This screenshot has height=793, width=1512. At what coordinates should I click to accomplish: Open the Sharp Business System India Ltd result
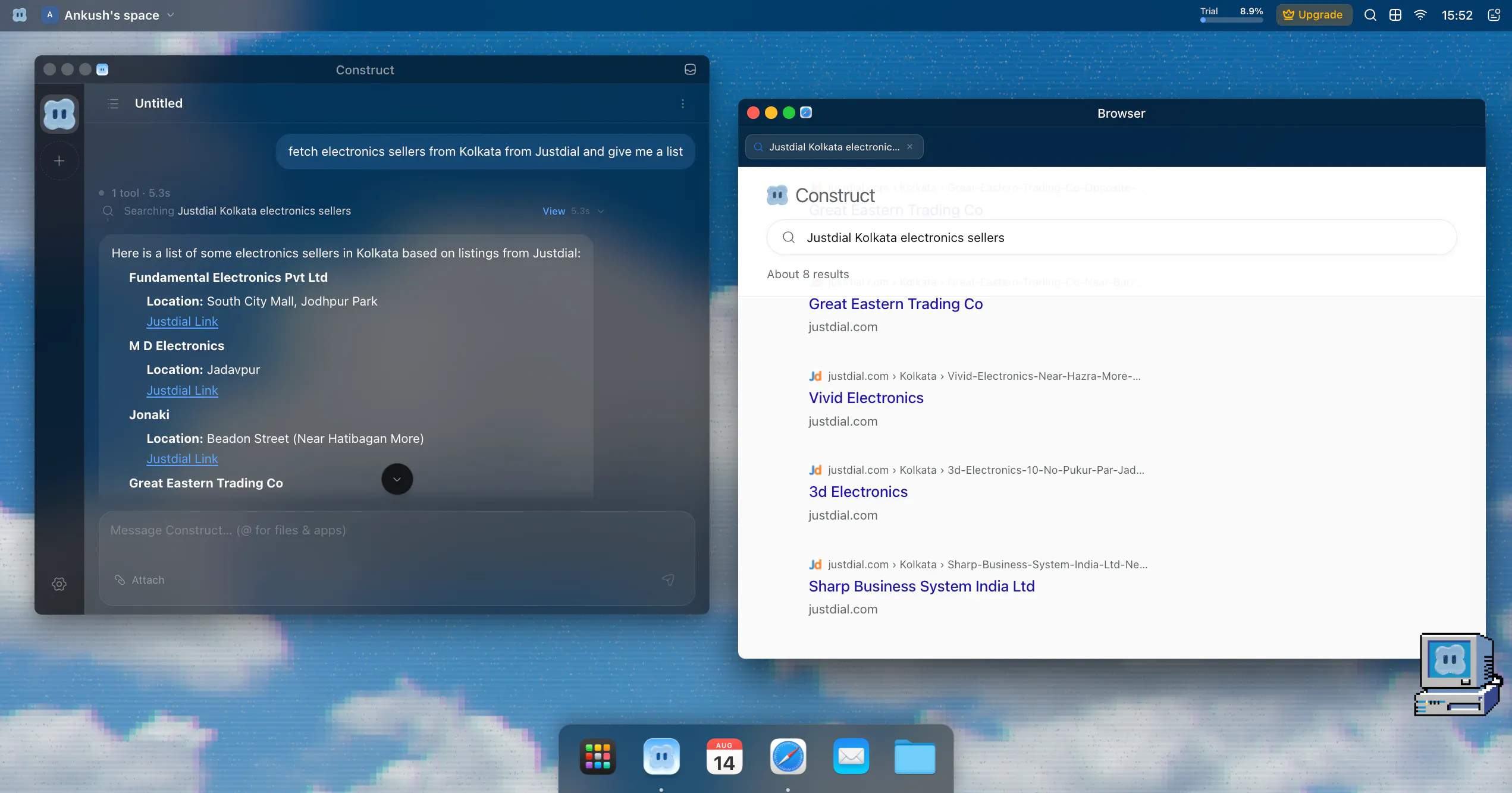tap(922, 586)
